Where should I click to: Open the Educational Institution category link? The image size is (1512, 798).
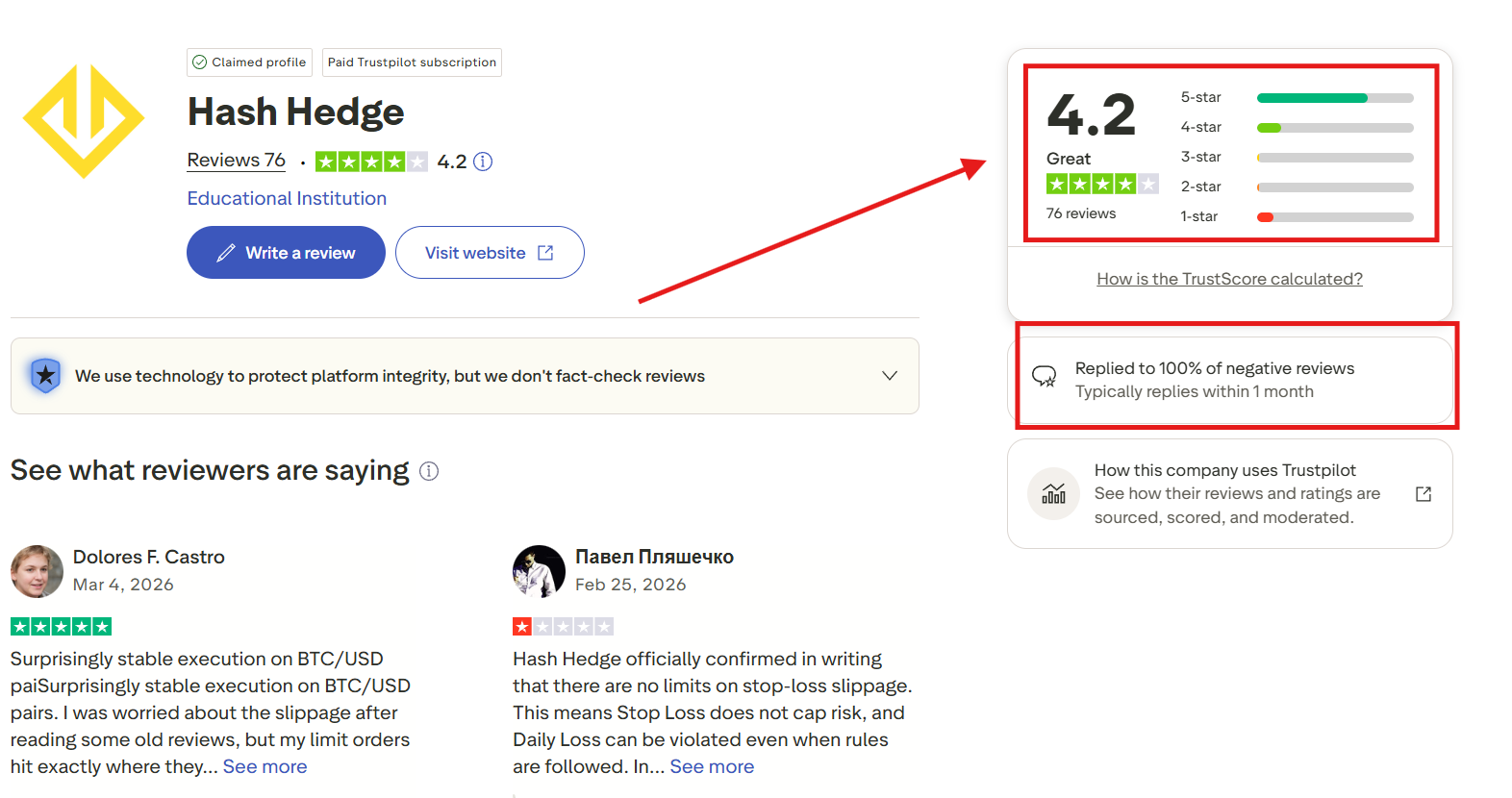[287, 198]
